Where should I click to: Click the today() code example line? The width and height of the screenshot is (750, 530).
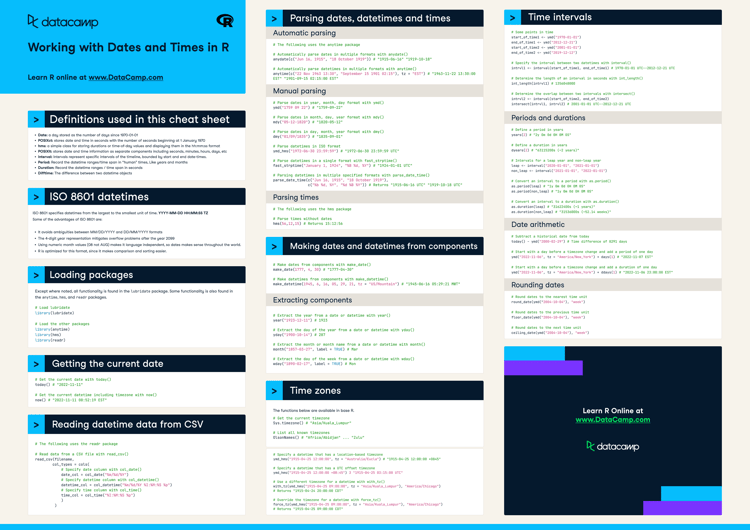click(59, 384)
